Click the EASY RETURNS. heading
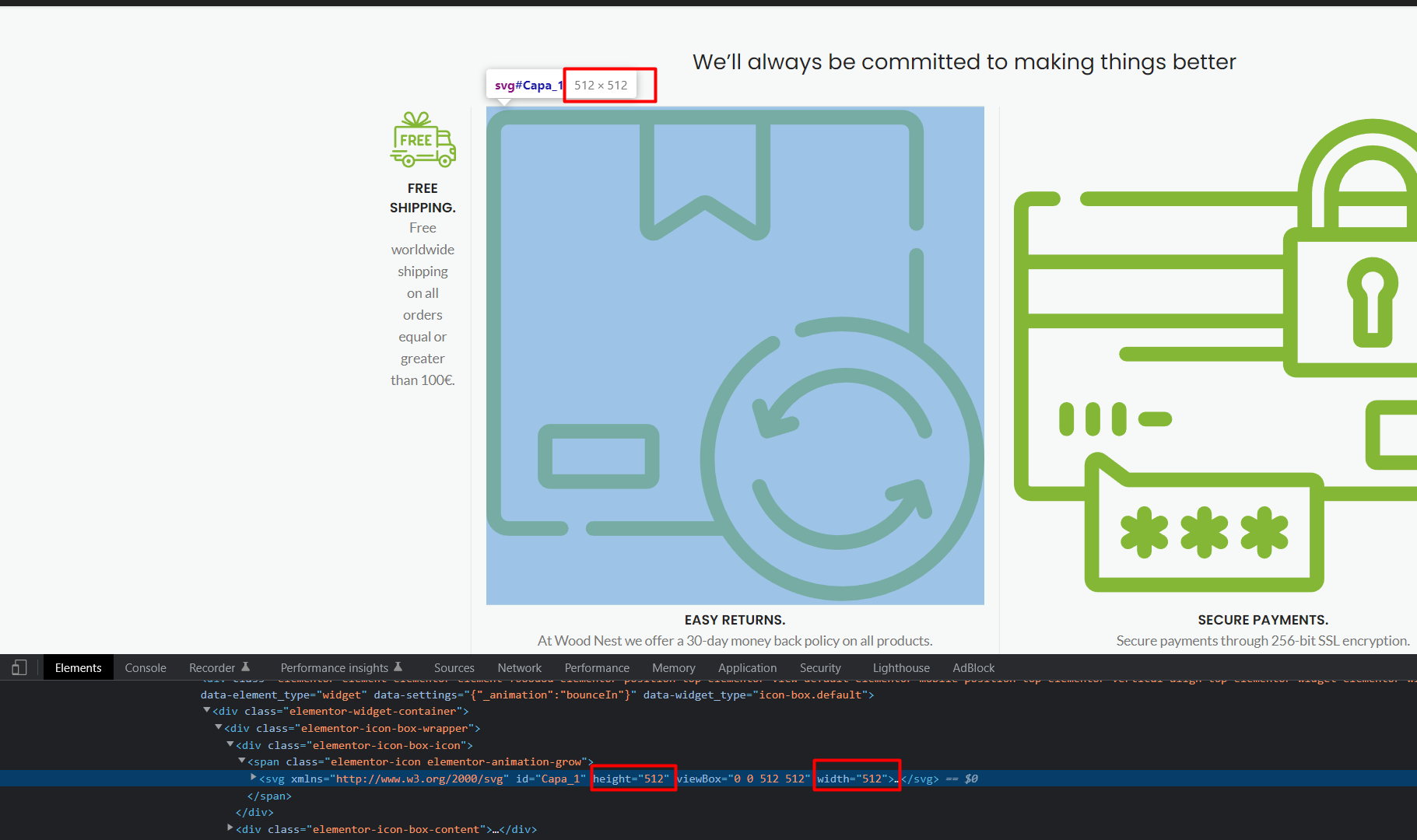Image resolution: width=1417 pixels, height=840 pixels. (x=735, y=620)
